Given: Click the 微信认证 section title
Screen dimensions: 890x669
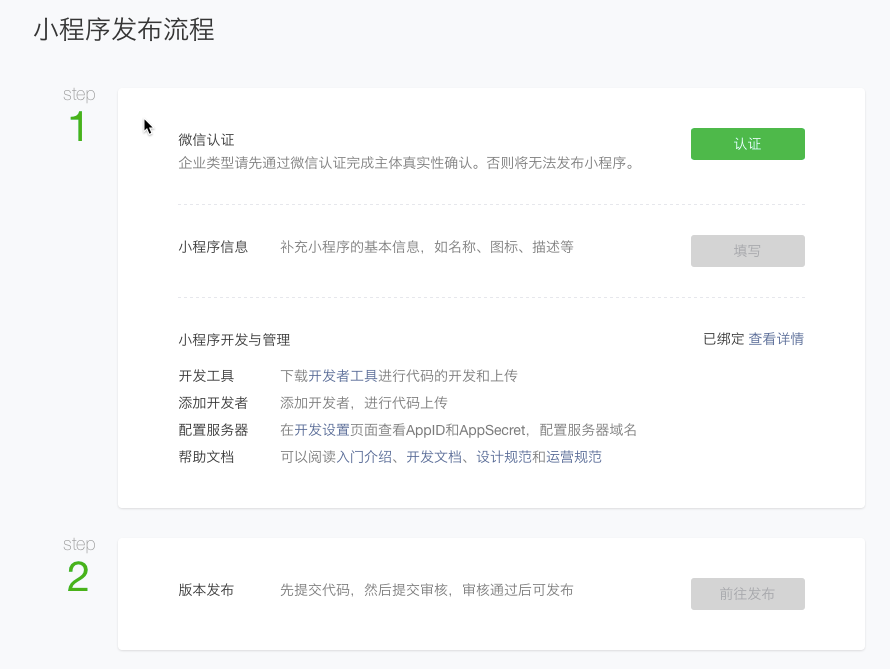Looking at the screenshot, I should [x=206, y=140].
